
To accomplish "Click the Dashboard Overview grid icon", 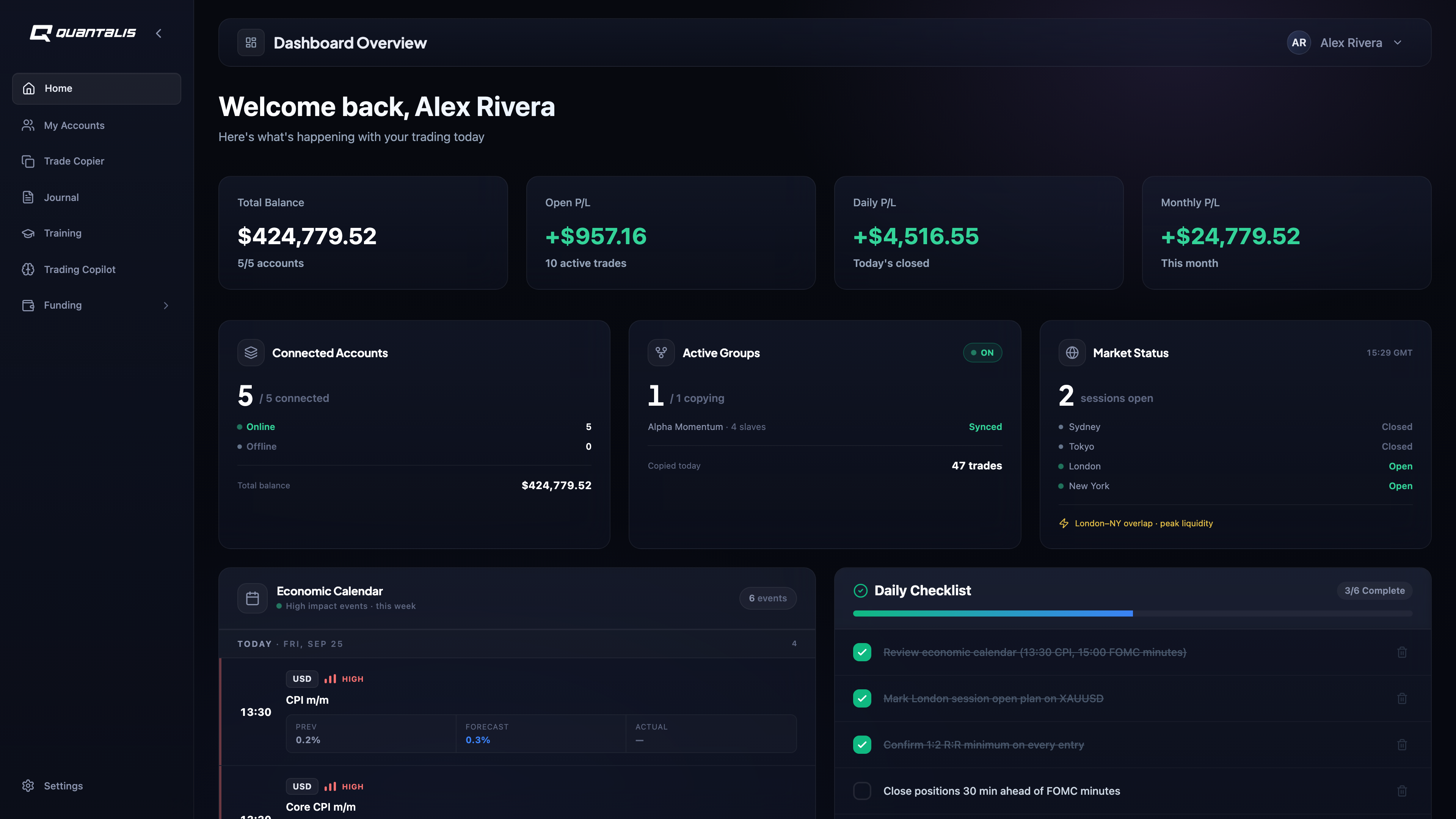I will coord(251,42).
